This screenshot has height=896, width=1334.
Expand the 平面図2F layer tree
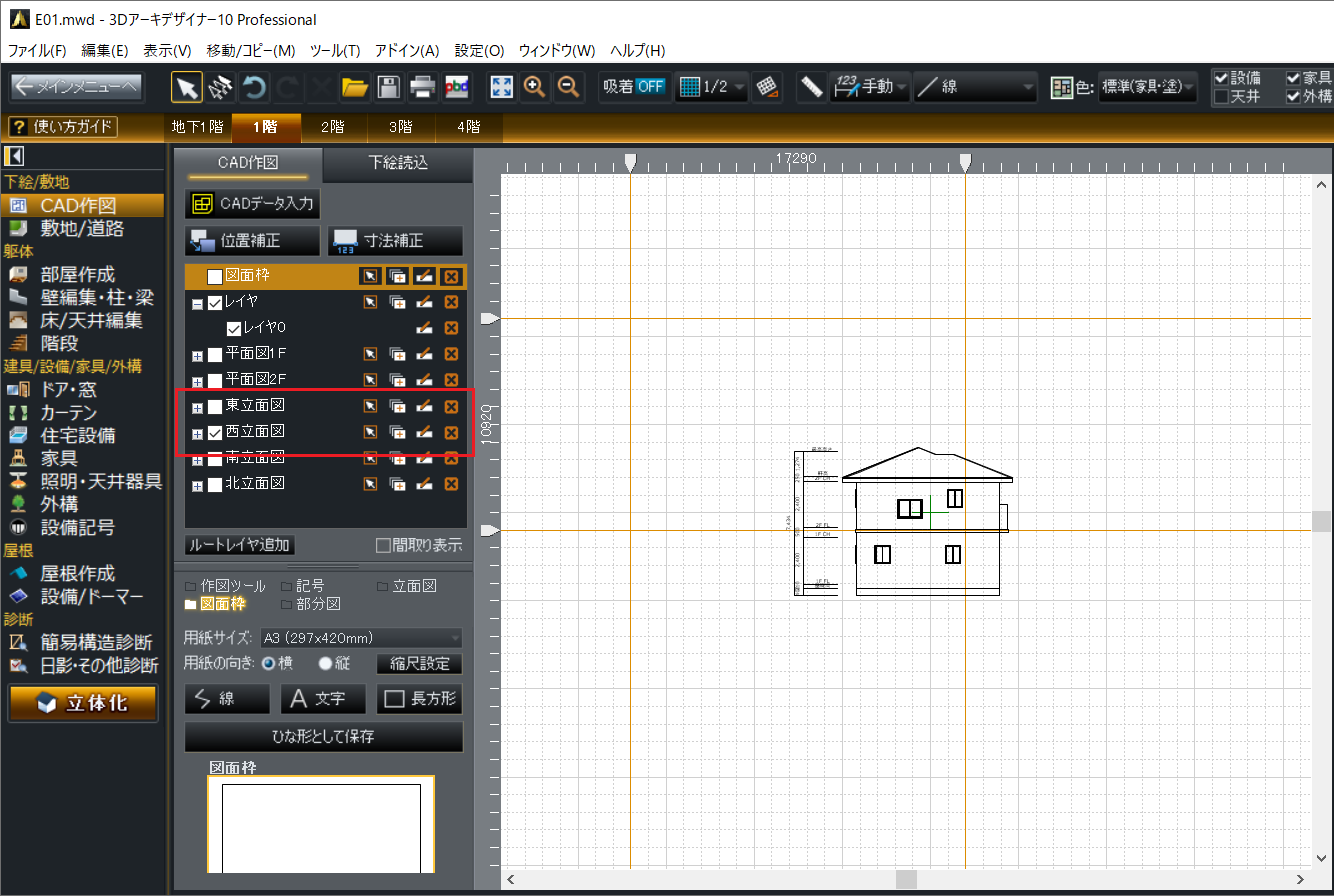pyautogui.click(x=197, y=381)
